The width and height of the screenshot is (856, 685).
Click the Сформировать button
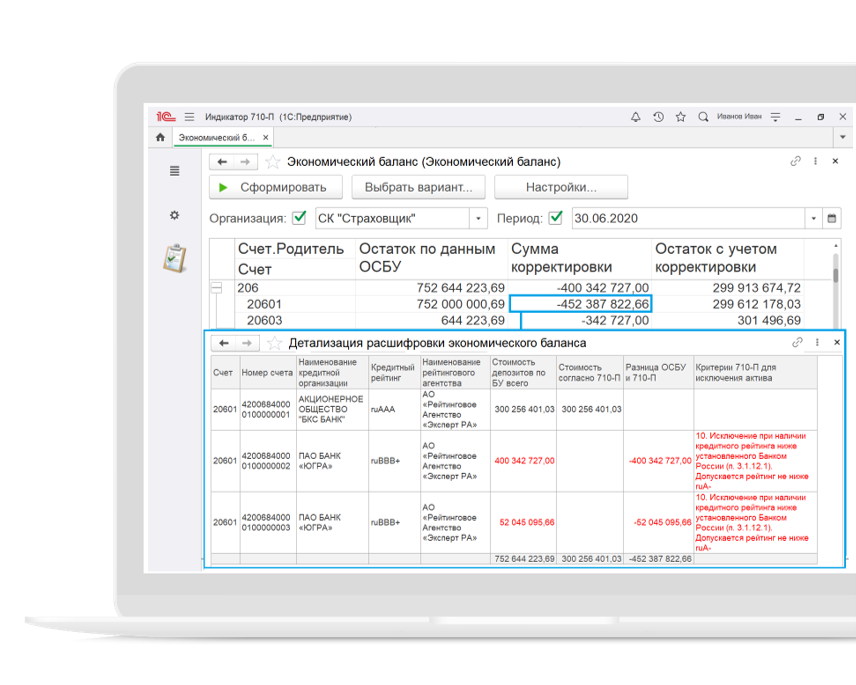[x=276, y=187]
